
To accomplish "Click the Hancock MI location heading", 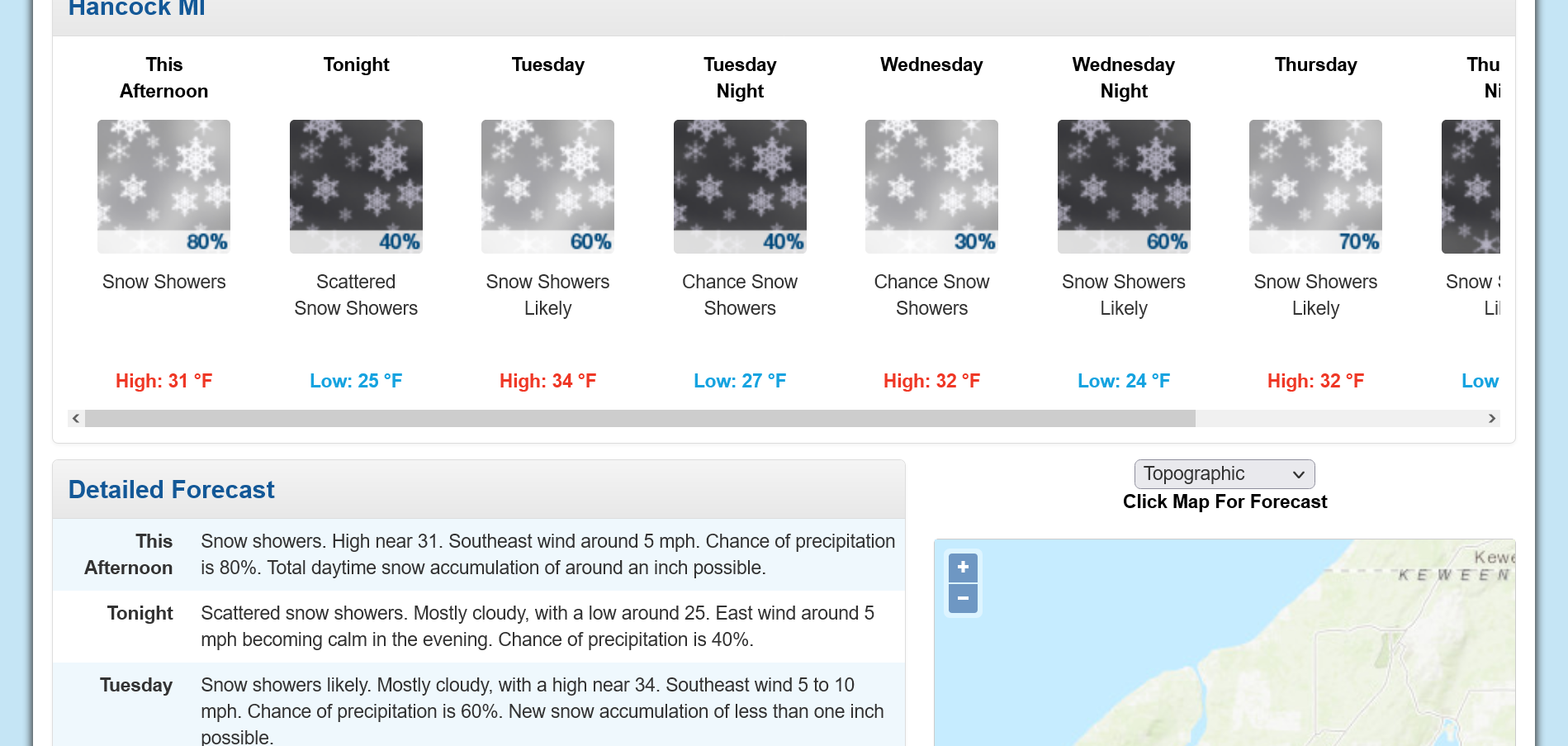I will click(136, 9).
